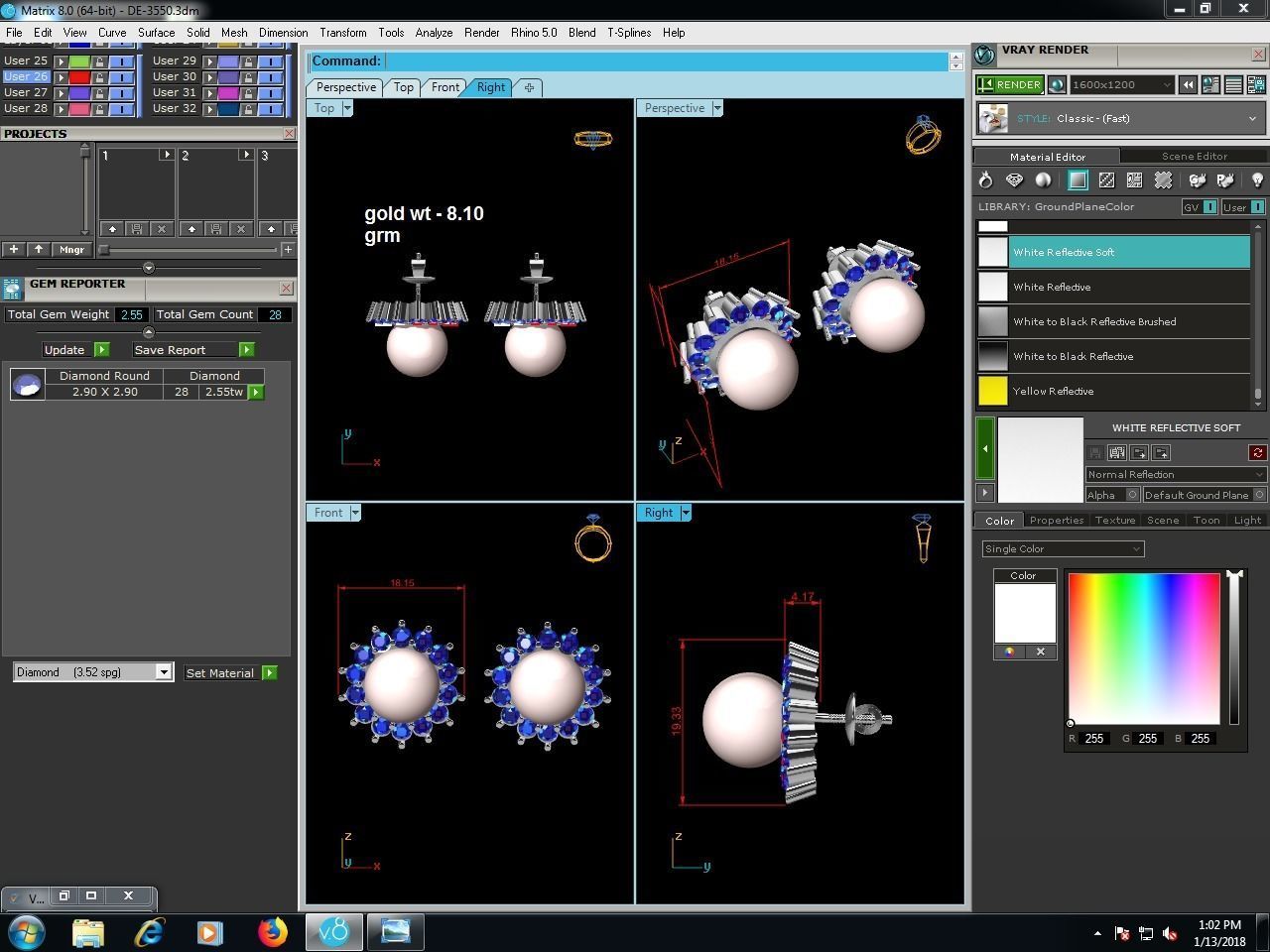Open the Perspective viewport menu arrow

tap(717, 108)
